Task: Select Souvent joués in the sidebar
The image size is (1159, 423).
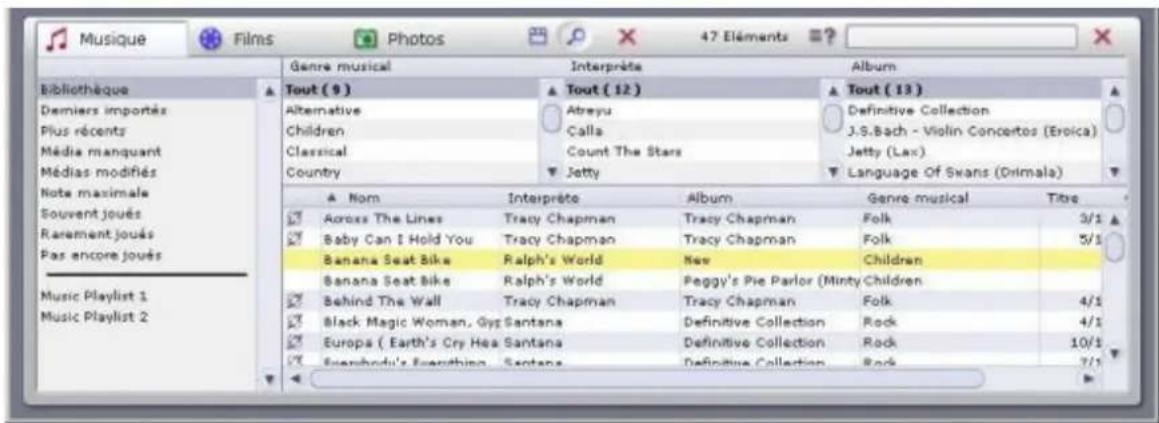Action: [148, 214]
